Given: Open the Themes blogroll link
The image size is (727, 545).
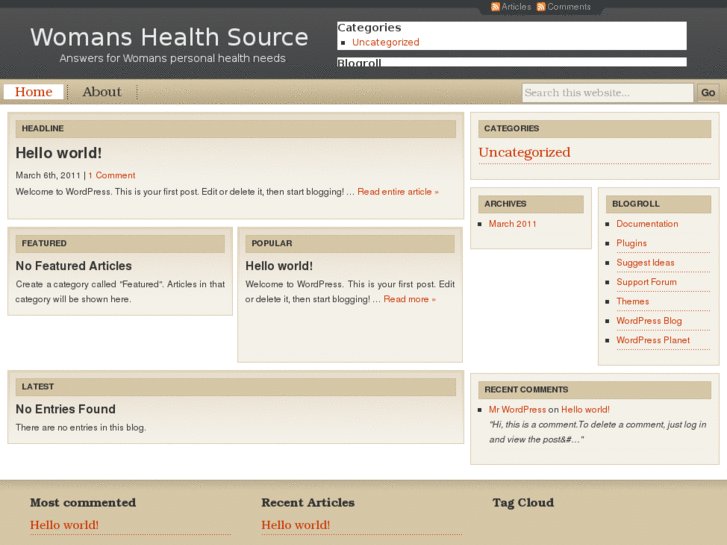Looking at the screenshot, I should 632,301.
